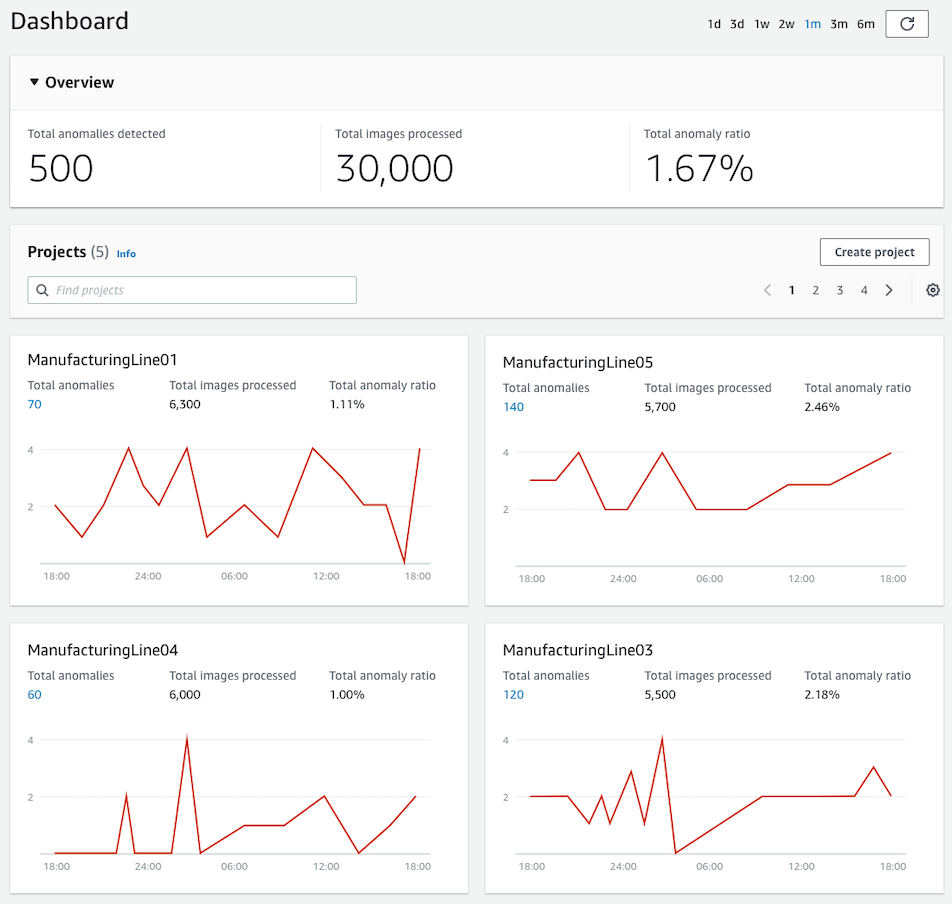952x904 pixels.
Task: Open the 140 anomalies link for ManufacturingLine05
Action: point(514,407)
